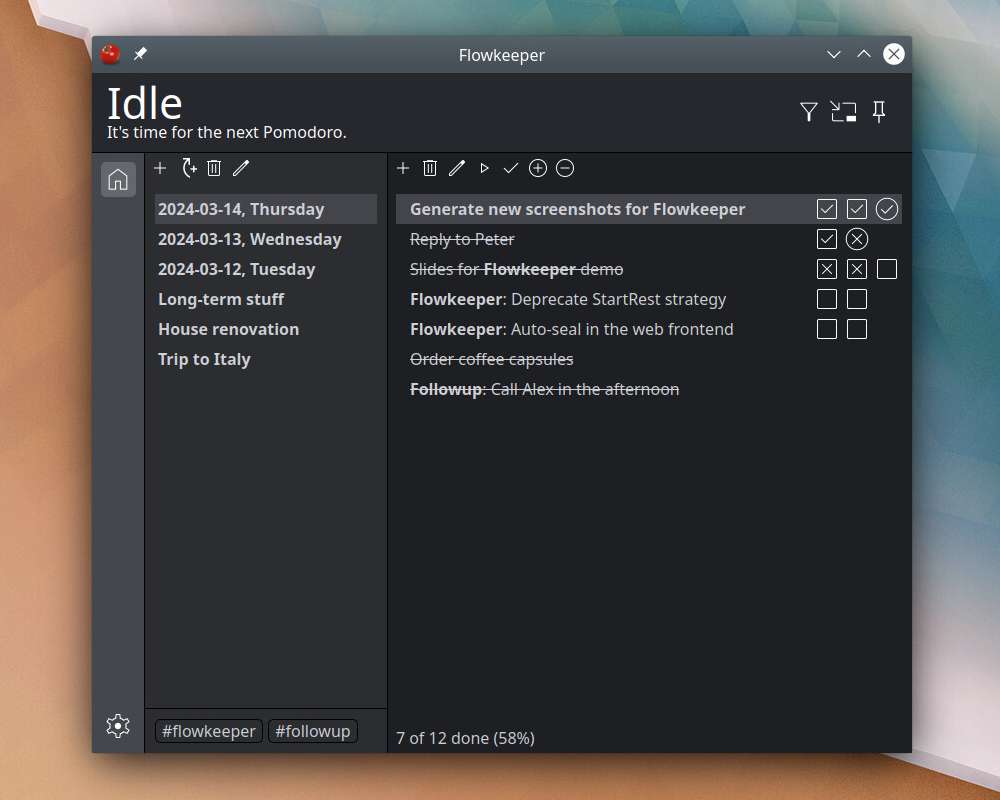Click the 'Idle' timer status heading
Screen dimensions: 1000x800
click(145, 103)
